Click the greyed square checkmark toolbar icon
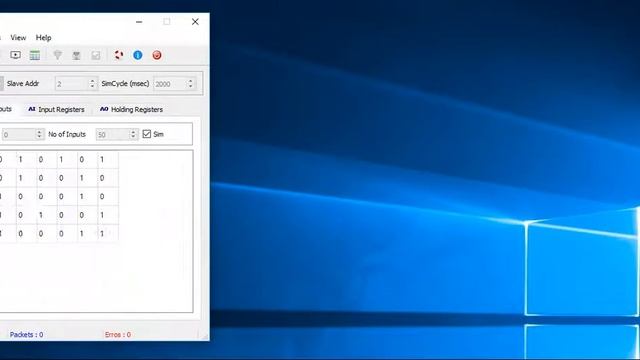The image size is (640, 360). point(96,55)
